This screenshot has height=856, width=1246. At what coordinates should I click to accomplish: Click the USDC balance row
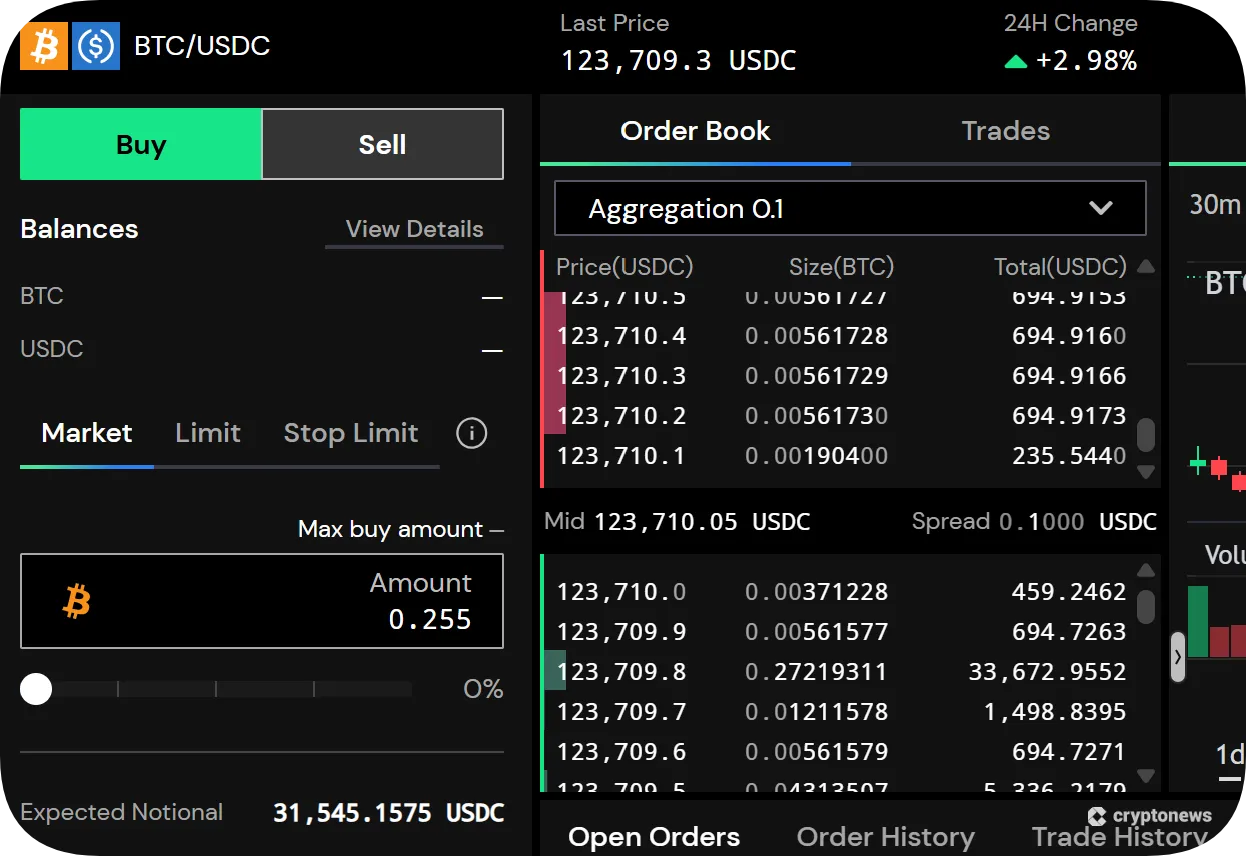pos(262,349)
